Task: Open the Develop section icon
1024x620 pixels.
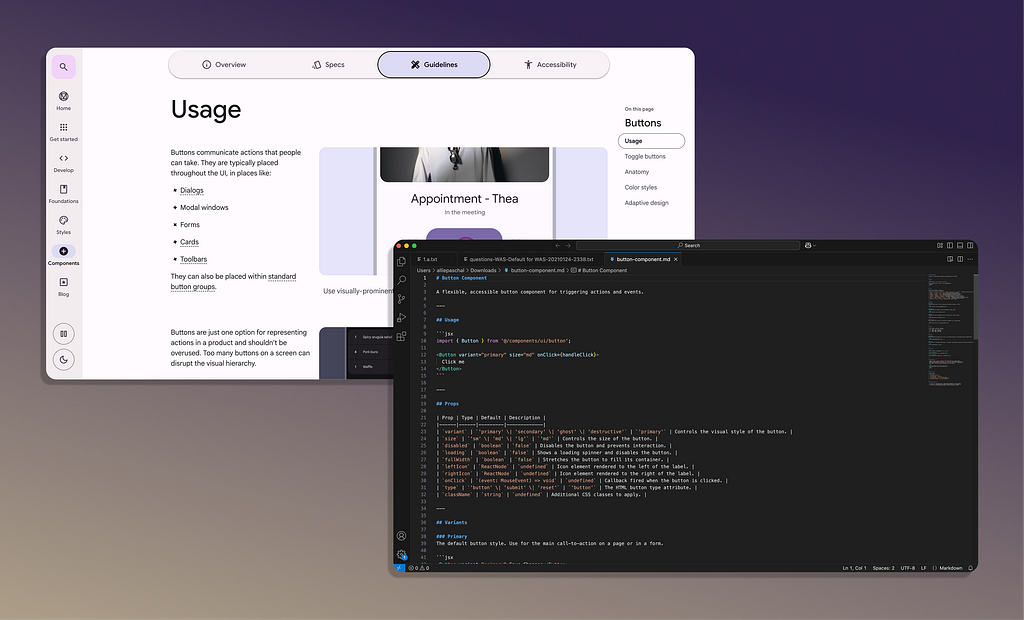Action: point(63,163)
